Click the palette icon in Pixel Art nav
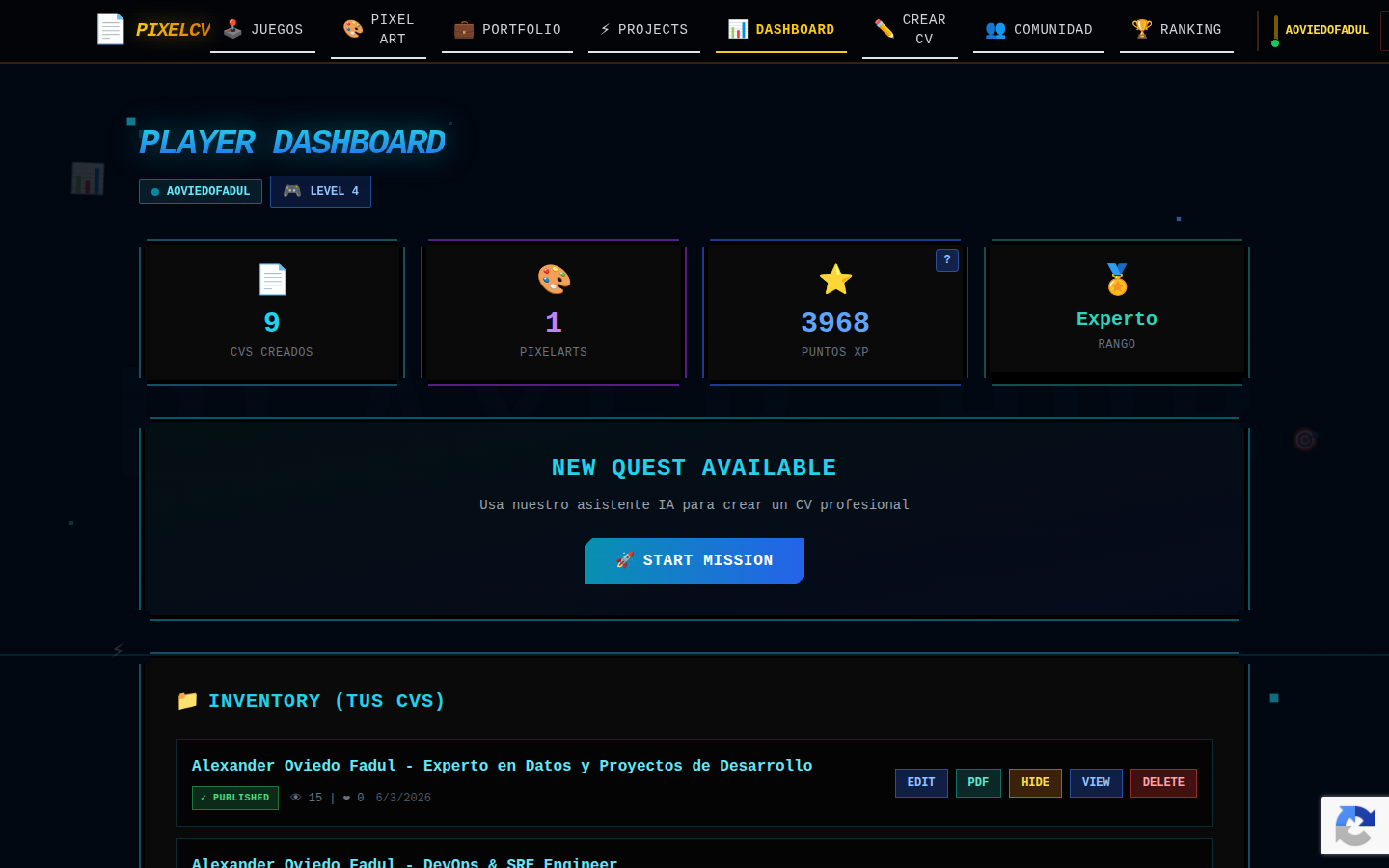The height and width of the screenshot is (868, 1389). (x=353, y=29)
